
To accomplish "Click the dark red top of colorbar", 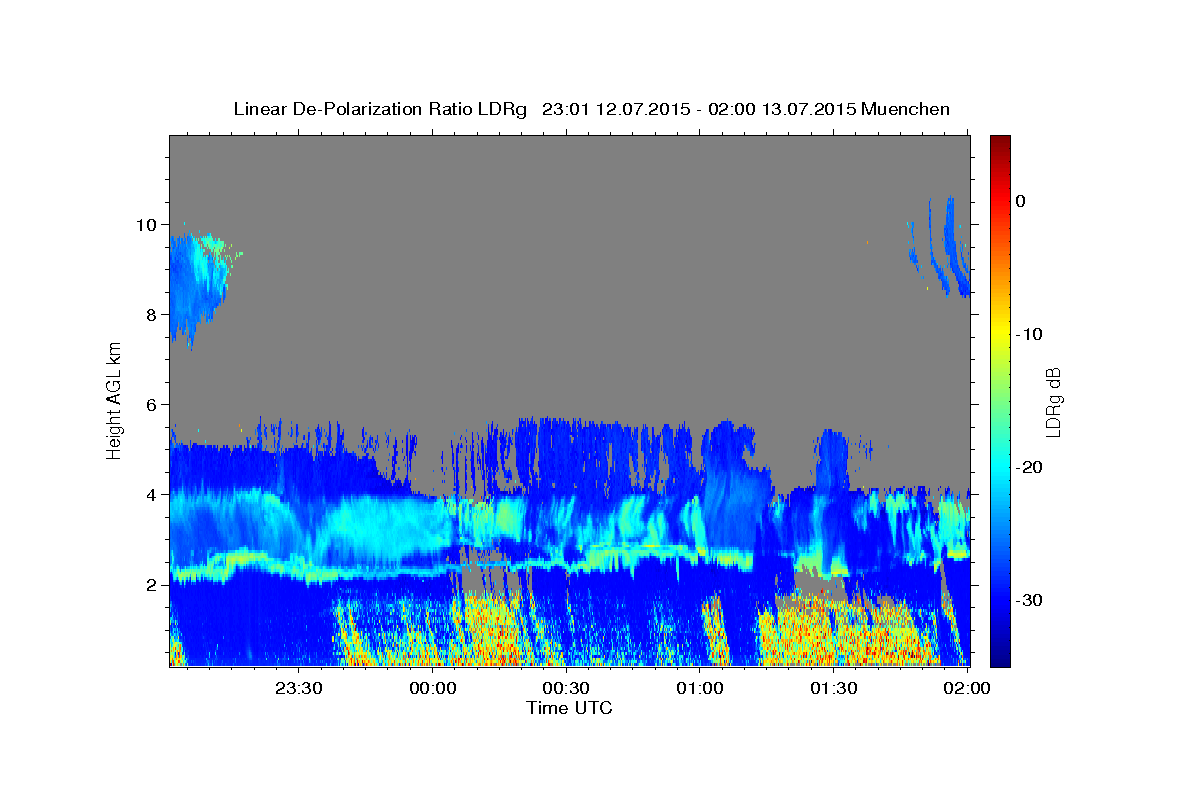I will pos(1000,142).
